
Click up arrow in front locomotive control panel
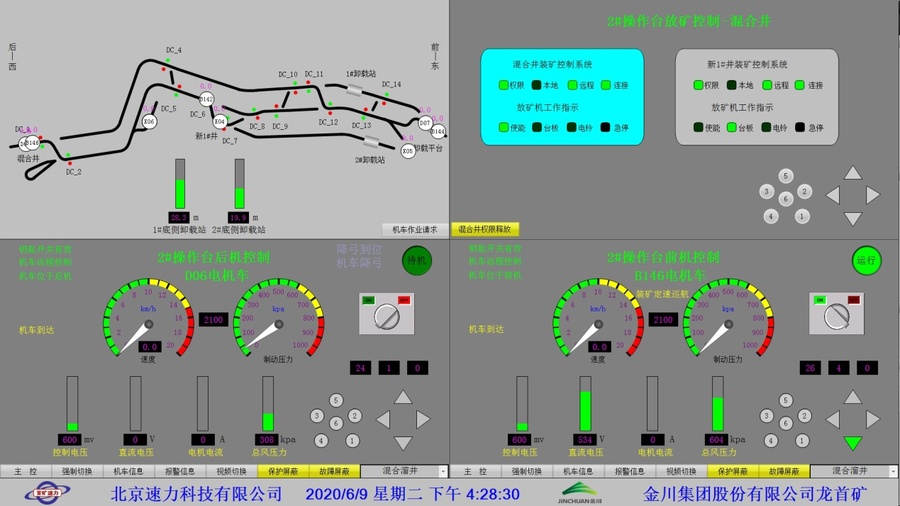click(x=853, y=397)
